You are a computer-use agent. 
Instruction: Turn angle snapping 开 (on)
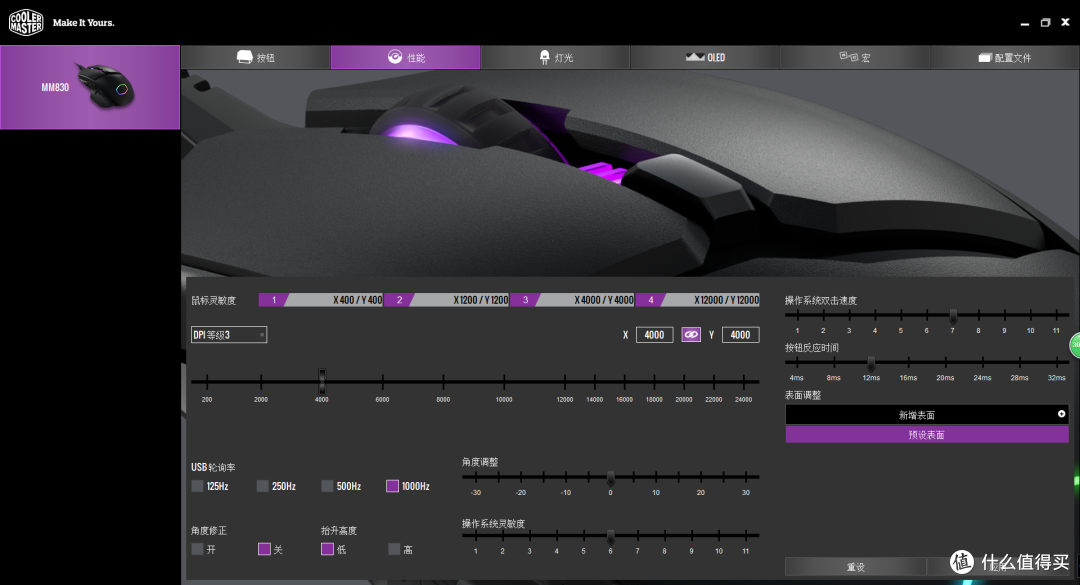tap(198, 549)
